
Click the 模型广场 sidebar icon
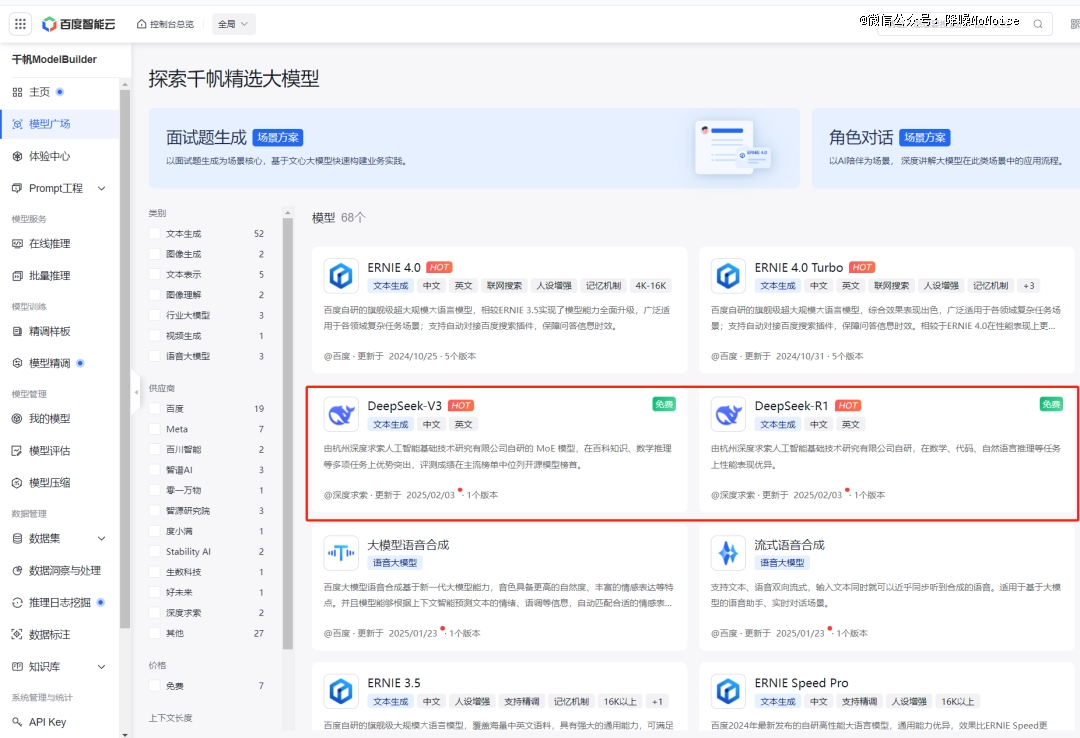(x=17, y=124)
